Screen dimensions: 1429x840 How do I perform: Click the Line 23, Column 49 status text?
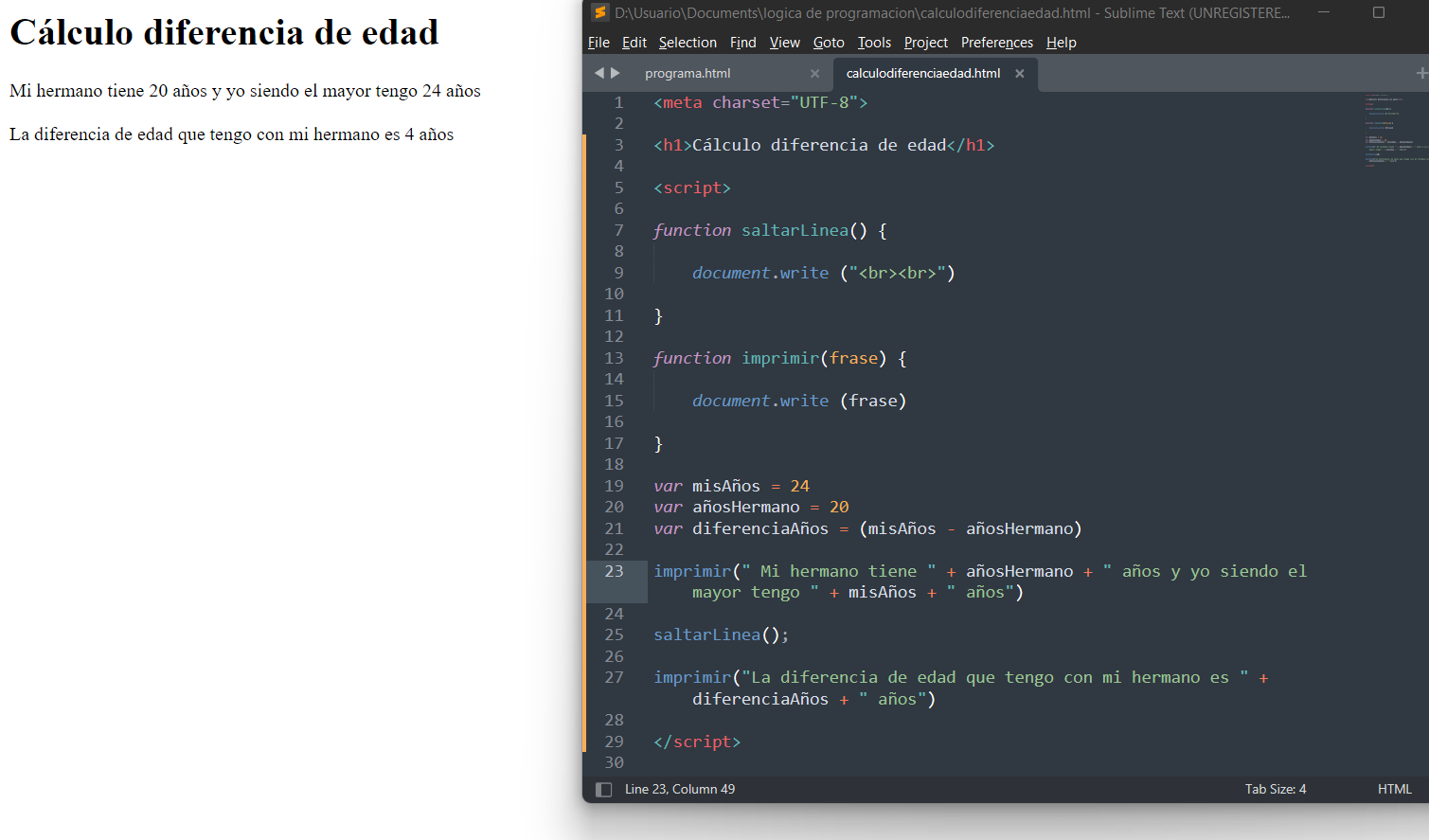pyautogui.click(x=680, y=789)
